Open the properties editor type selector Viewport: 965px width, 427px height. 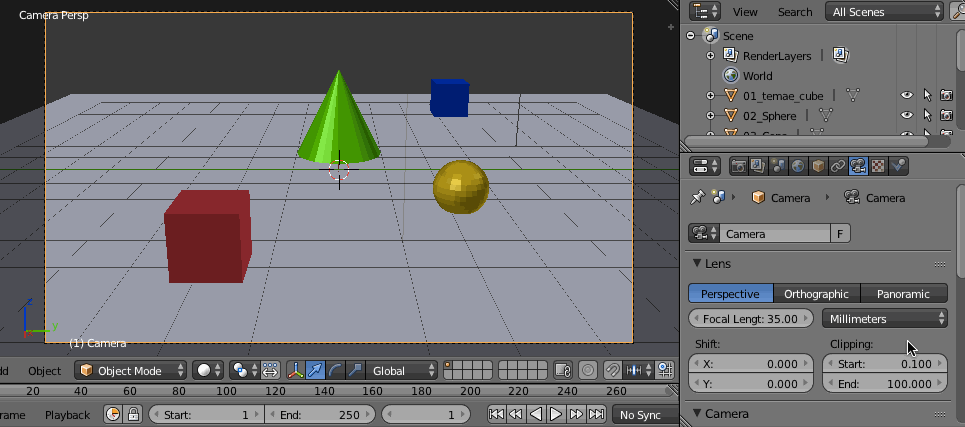pos(705,166)
